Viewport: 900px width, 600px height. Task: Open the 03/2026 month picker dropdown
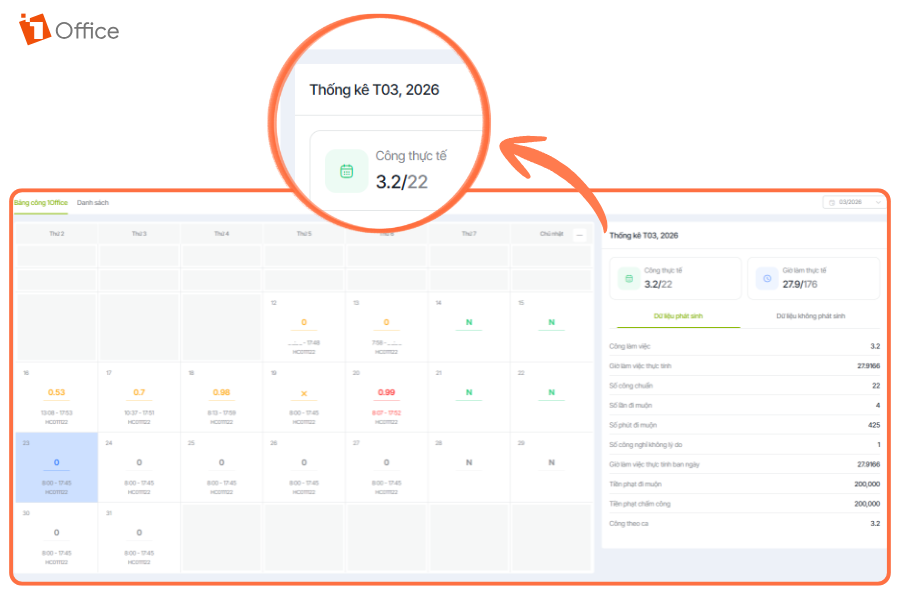[x=853, y=202]
